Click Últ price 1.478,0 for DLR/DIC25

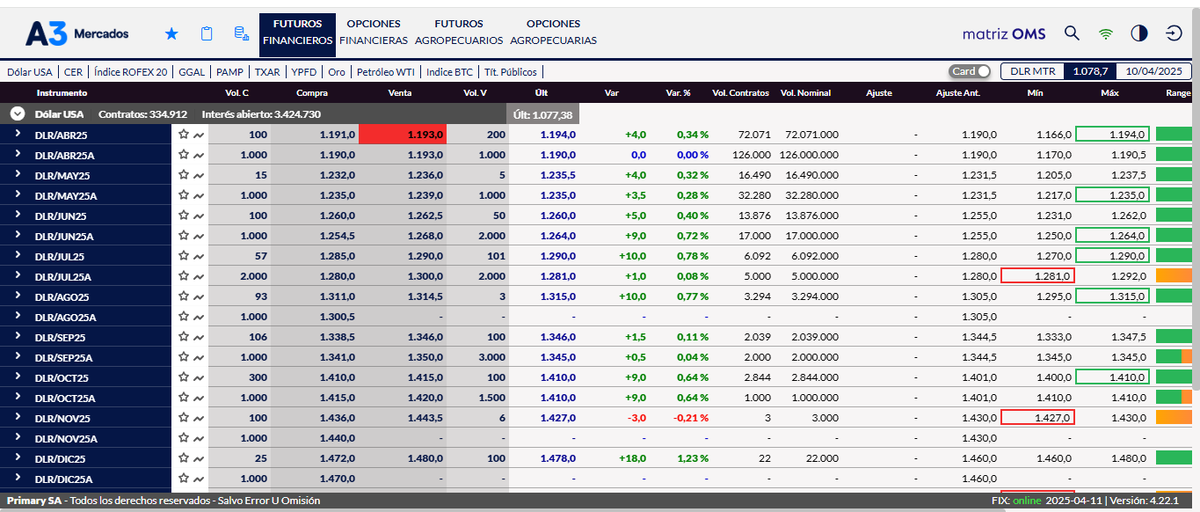(558, 458)
